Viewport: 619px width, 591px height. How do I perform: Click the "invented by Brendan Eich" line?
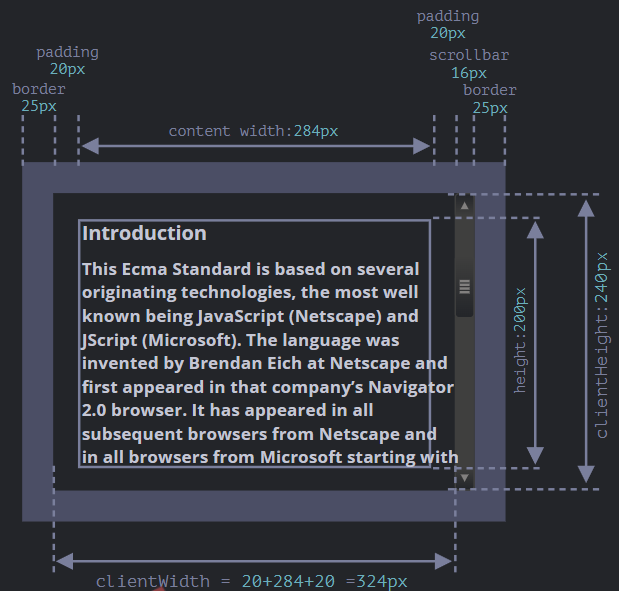tap(264, 364)
